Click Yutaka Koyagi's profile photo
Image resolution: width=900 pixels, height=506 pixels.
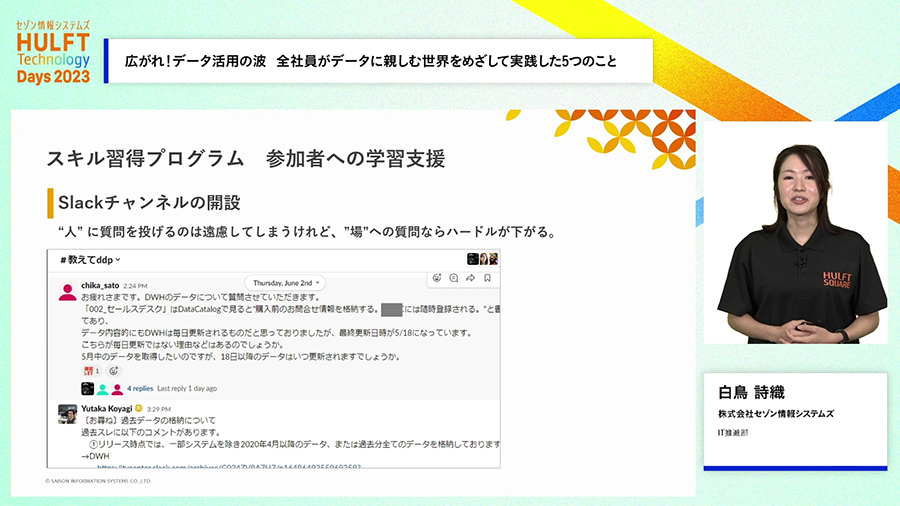pyautogui.click(x=68, y=414)
